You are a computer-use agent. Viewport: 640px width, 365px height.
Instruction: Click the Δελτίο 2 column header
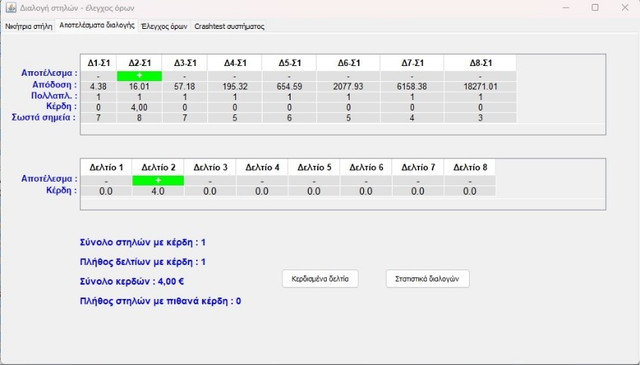coord(158,167)
